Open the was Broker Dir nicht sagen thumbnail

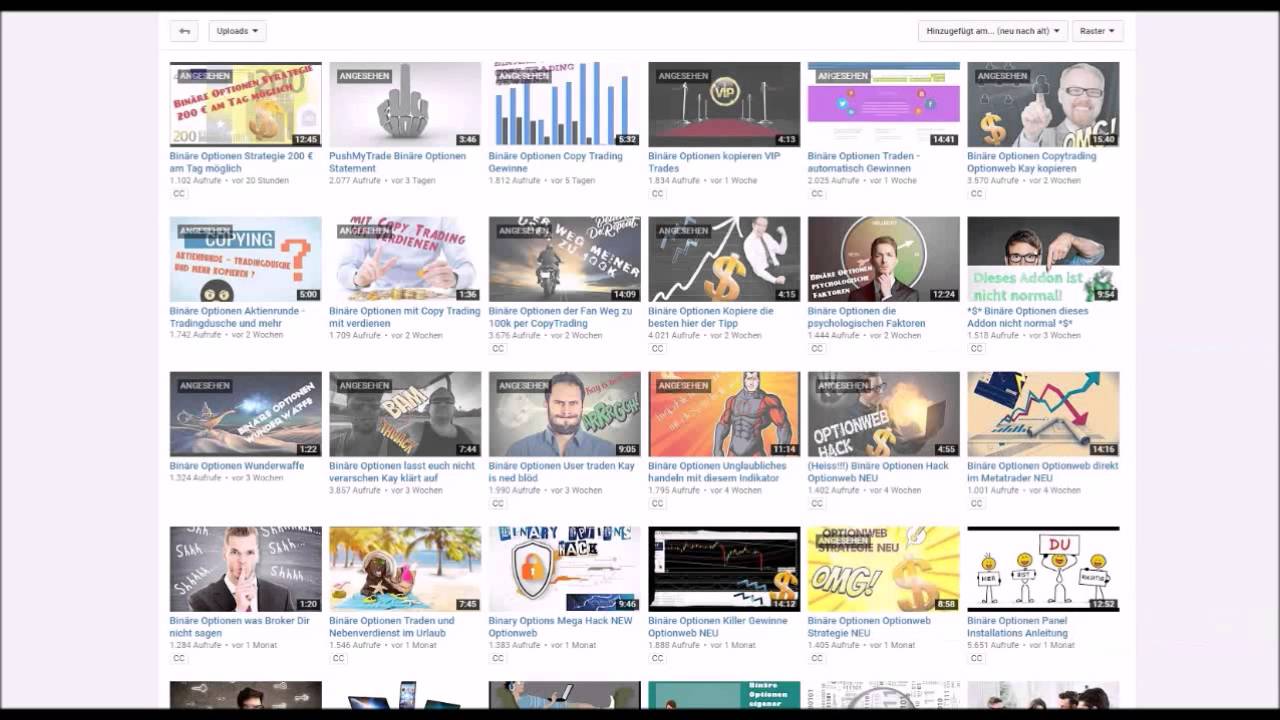click(245, 569)
